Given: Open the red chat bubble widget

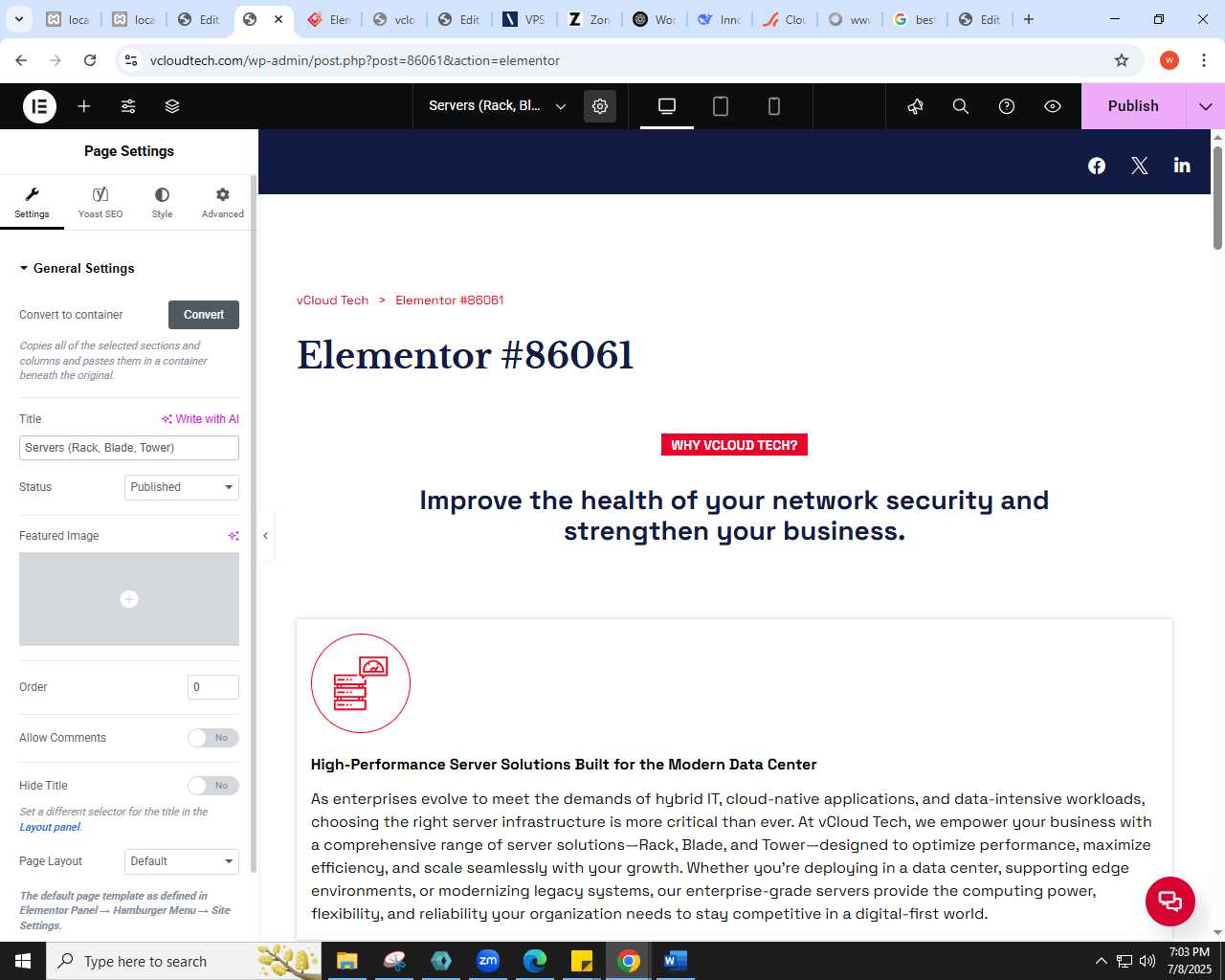Looking at the screenshot, I should point(1170,901).
